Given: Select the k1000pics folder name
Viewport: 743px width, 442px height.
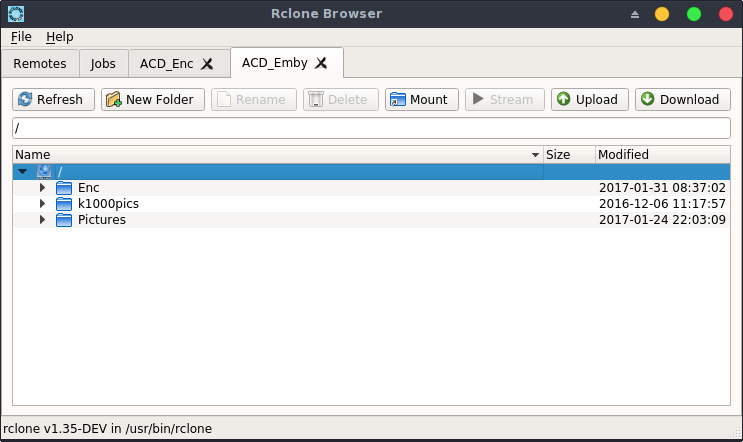Looking at the screenshot, I should tap(109, 204).
